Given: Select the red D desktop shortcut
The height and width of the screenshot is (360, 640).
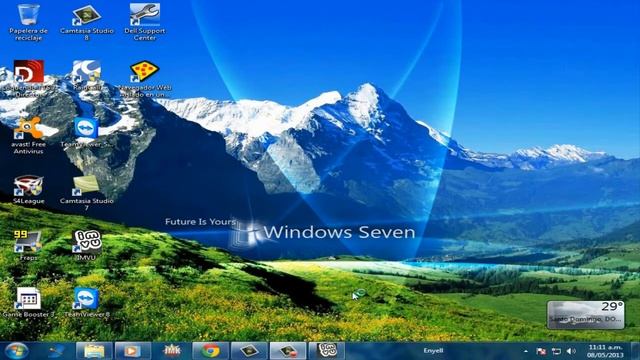Looking at the screenshot, I should coord(28,78).
